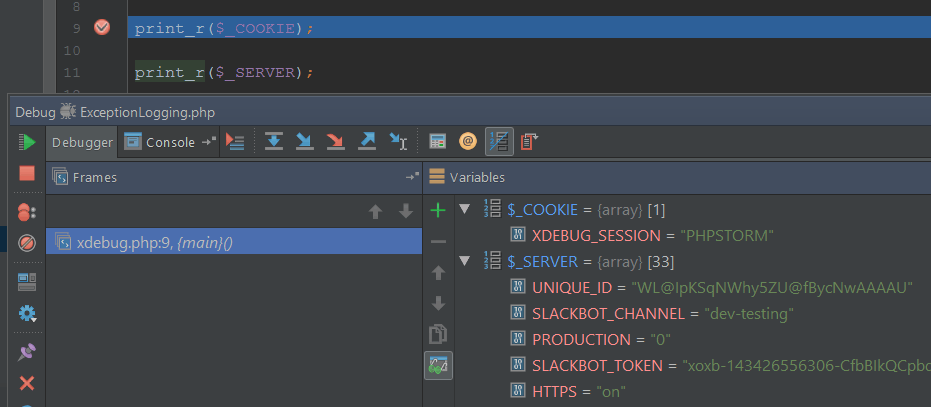Step Out toolbar icon
The width and height of the screenshot is (931, 407).
[367, 141]
